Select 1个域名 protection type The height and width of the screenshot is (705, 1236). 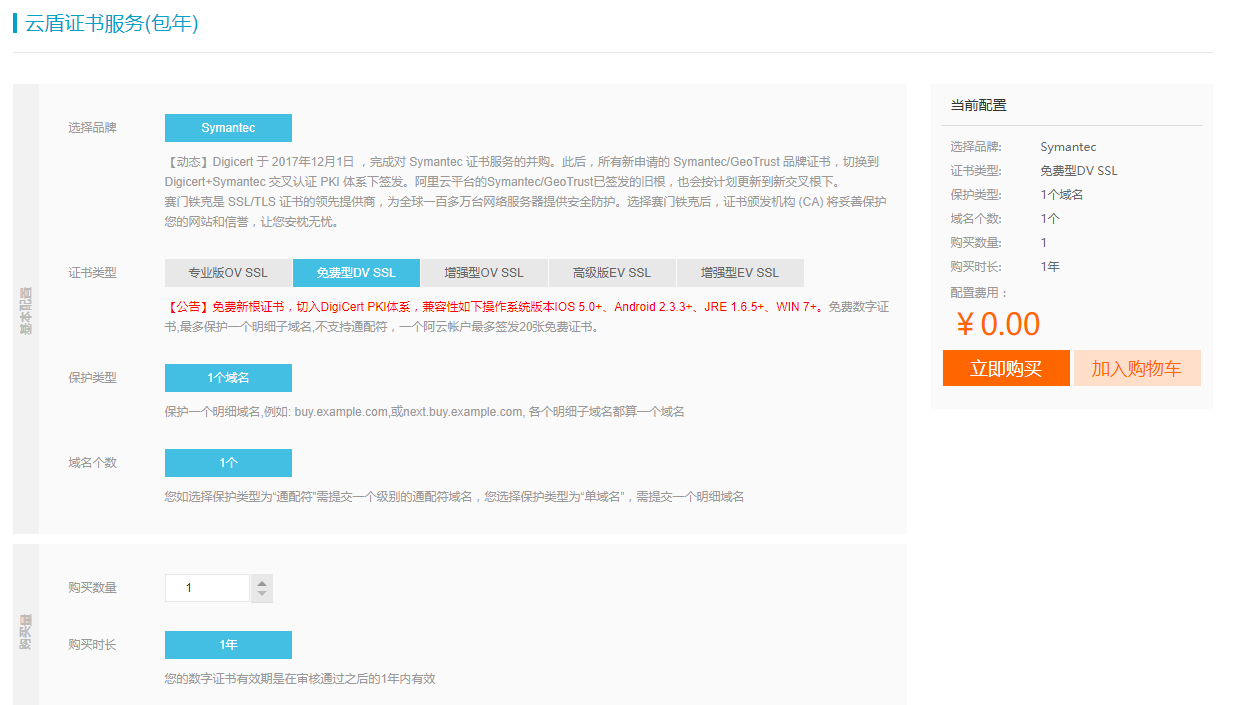click(x=228, y=378)
